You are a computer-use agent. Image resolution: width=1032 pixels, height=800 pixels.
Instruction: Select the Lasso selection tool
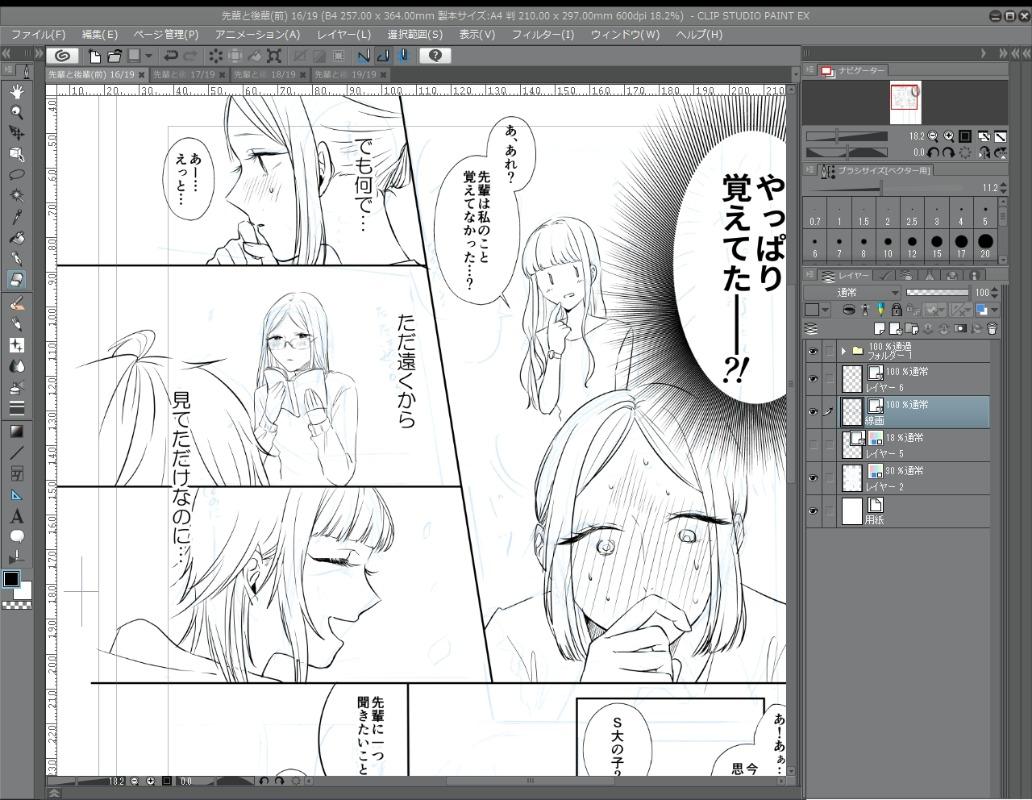pos(16,175)
